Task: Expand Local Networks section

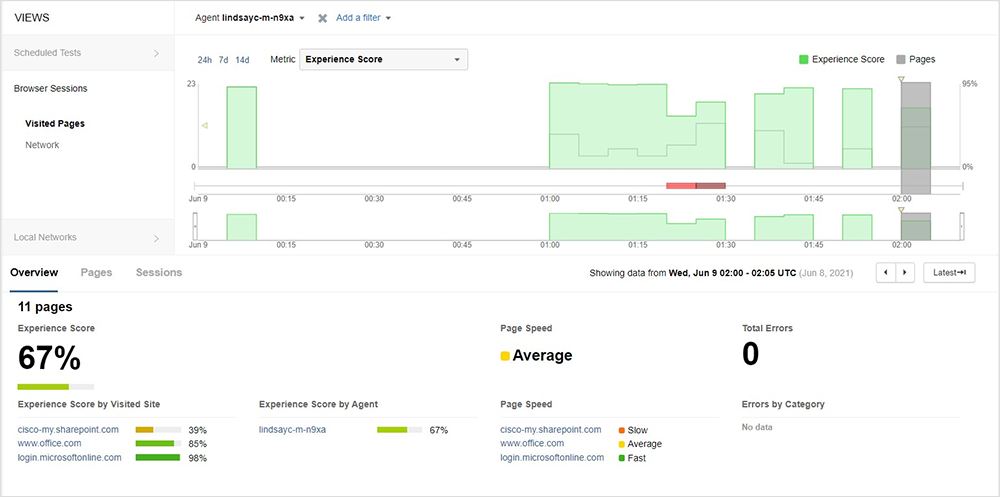Action: [x=86, y=238]
